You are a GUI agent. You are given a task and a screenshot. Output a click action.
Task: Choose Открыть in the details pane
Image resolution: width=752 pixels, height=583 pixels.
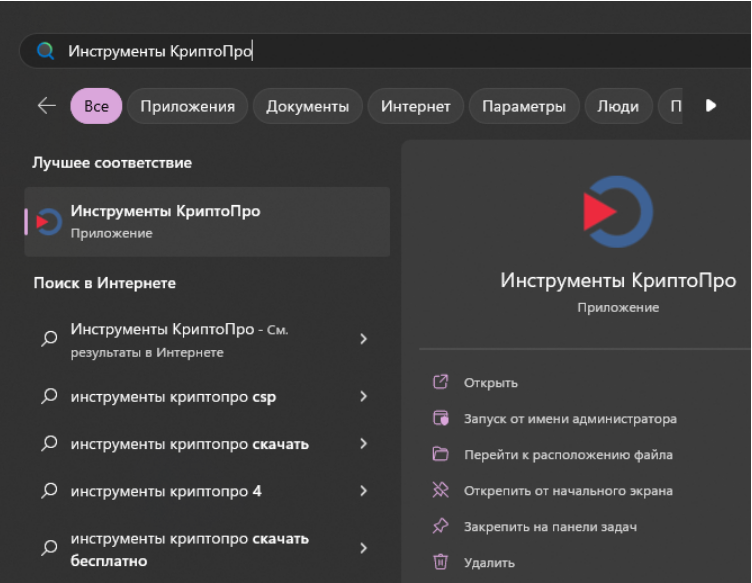(x=491, y=383)
